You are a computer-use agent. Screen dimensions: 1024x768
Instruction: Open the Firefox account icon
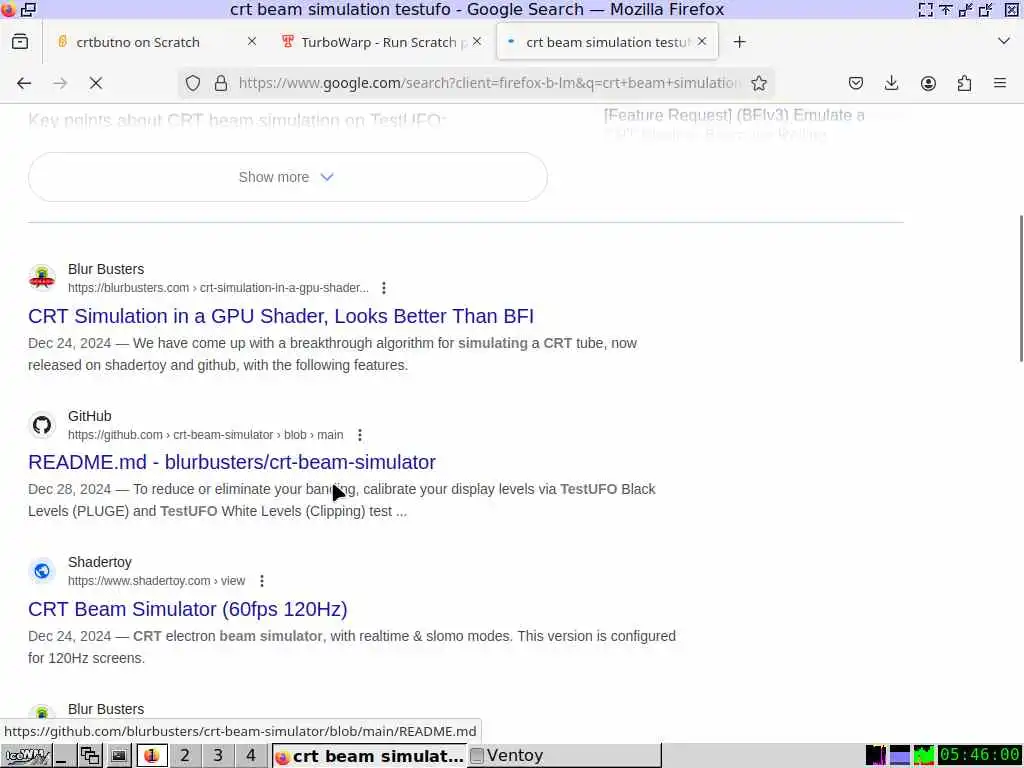[928, 83]
